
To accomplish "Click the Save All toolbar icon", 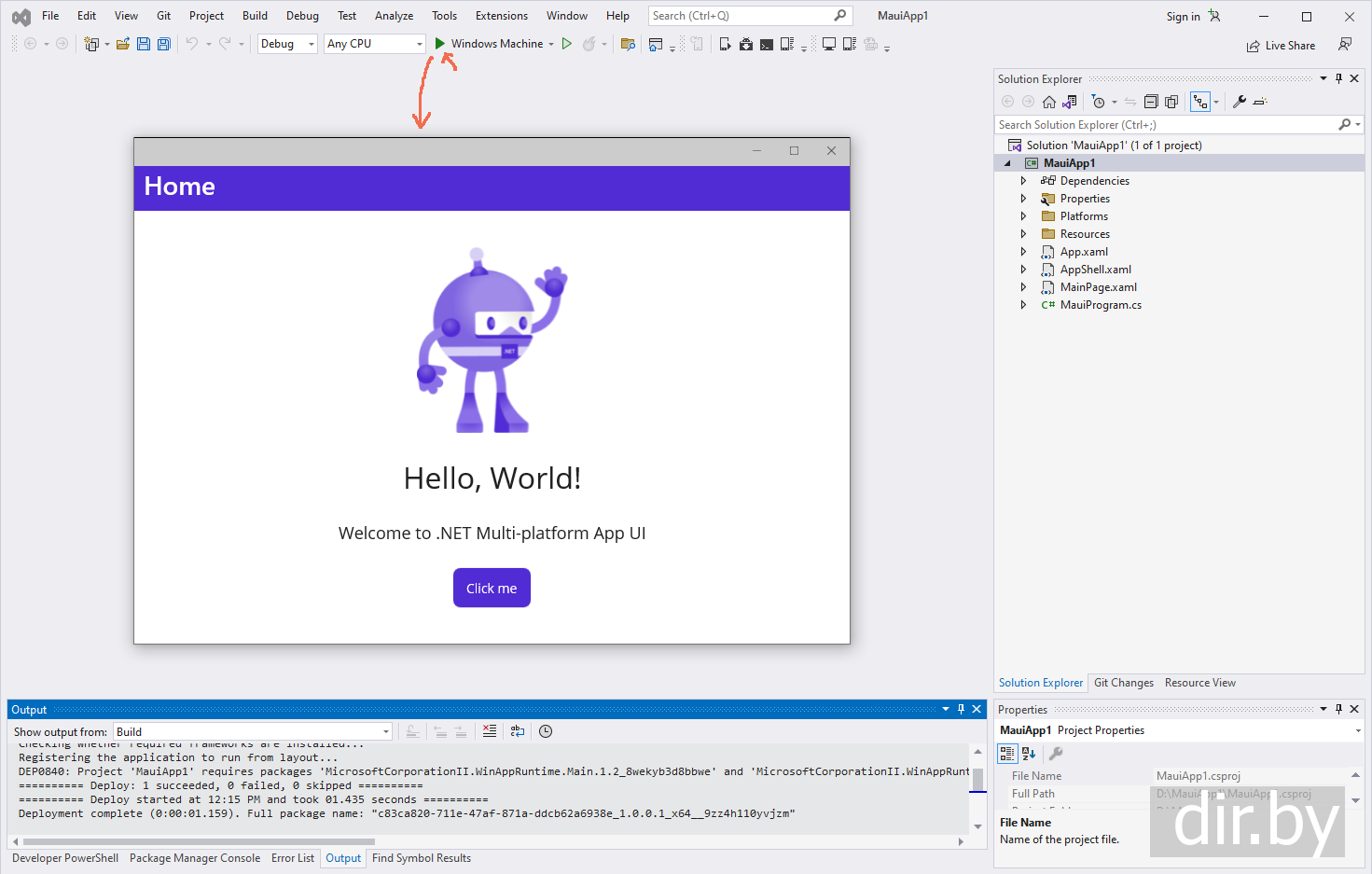I will click(x=164, y=44).
